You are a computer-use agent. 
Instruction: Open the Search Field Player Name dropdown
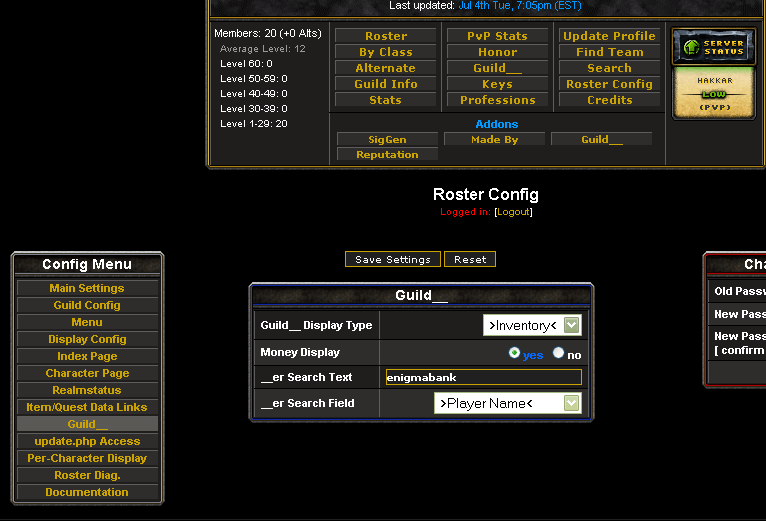pyautogui.click(x=507, y=403)
